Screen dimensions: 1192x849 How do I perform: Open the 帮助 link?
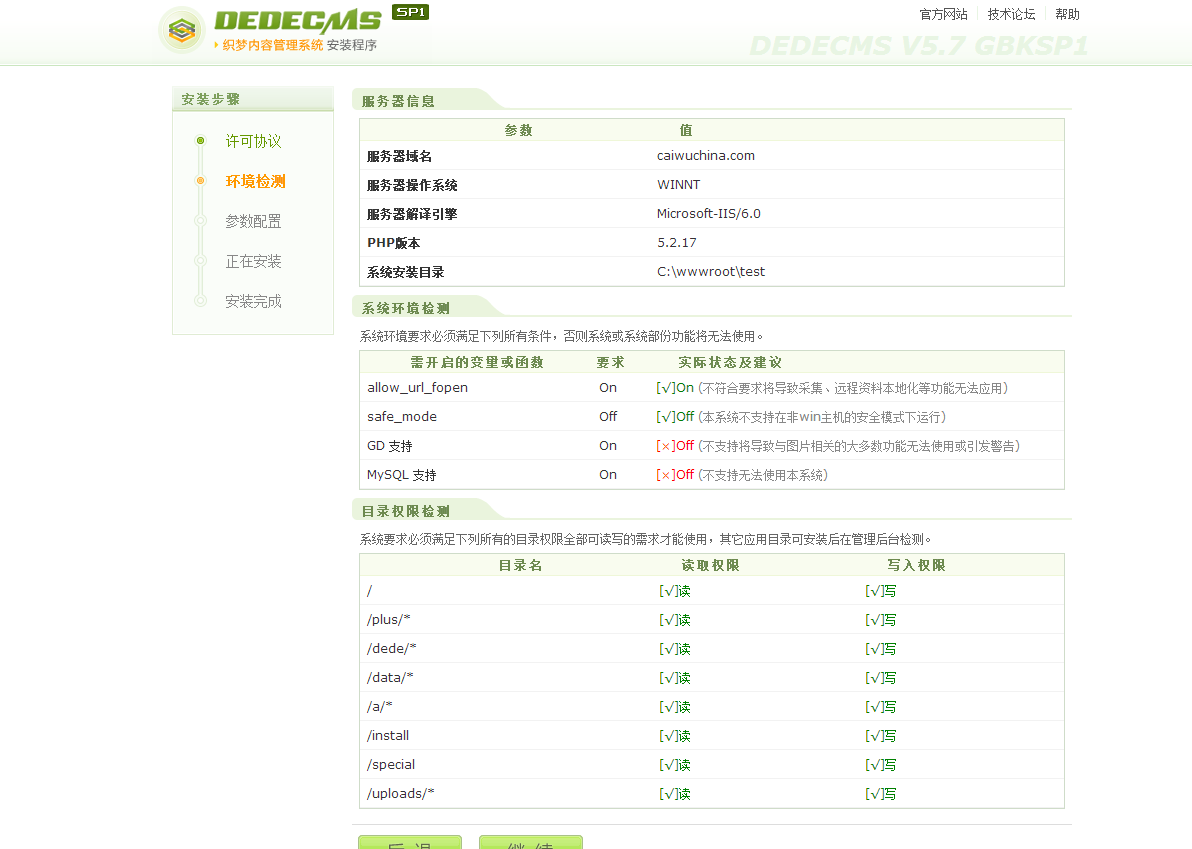click(1067, 14)
